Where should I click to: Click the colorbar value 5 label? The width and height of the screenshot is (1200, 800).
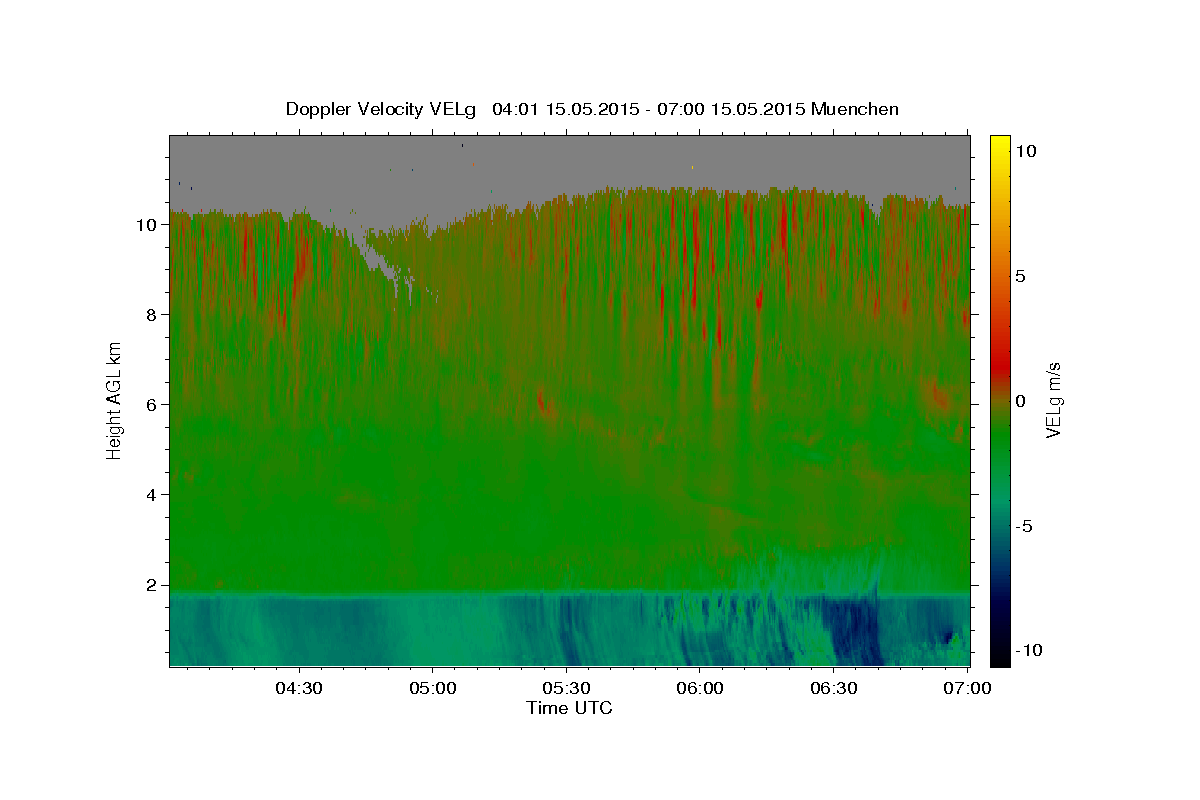tap(1020, 276)
